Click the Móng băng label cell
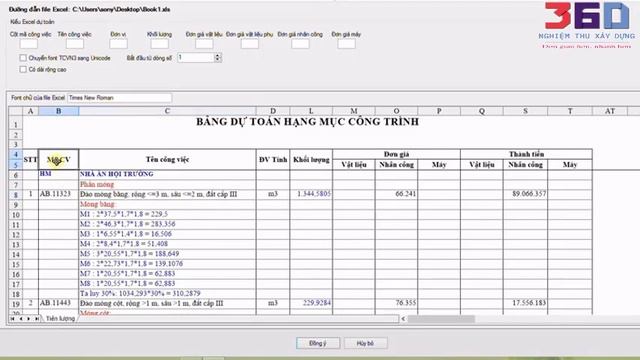Viewport: 640px width, 360px height. point(167,204)
